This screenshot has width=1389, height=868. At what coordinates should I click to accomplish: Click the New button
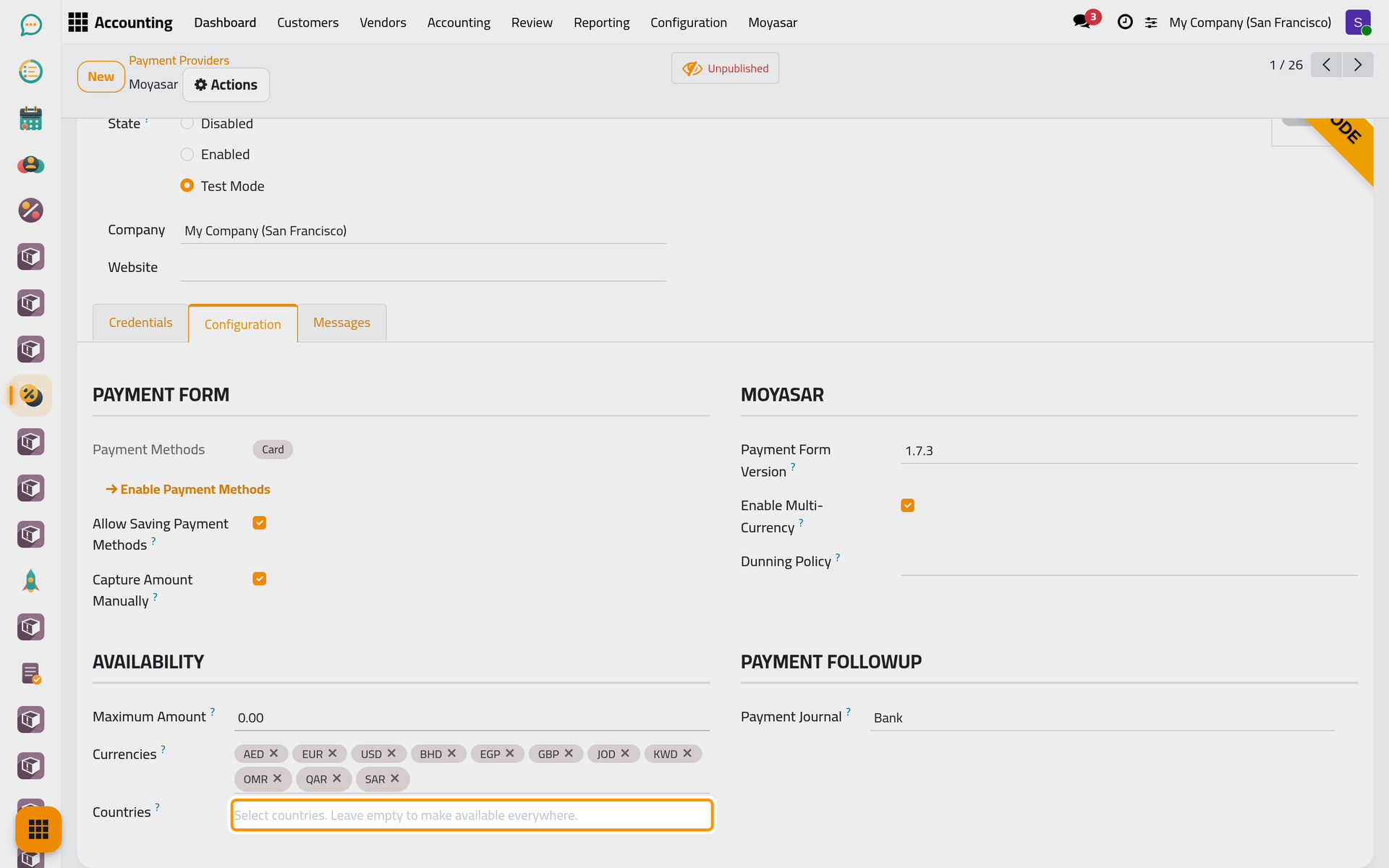101,77
